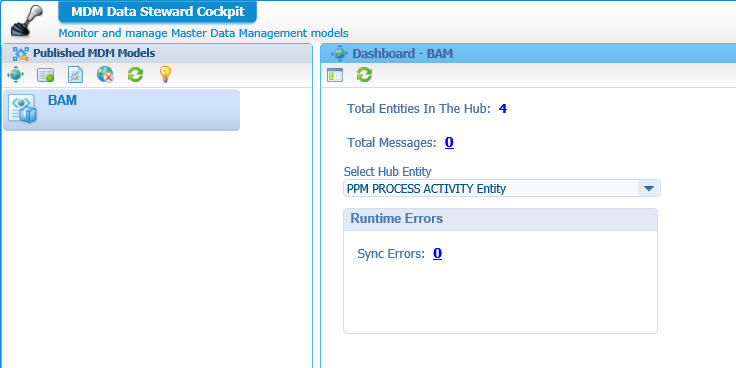Screen dimensions: 736x368
Task: Click the list with green dot icon
Action: (x=46, y=75)
